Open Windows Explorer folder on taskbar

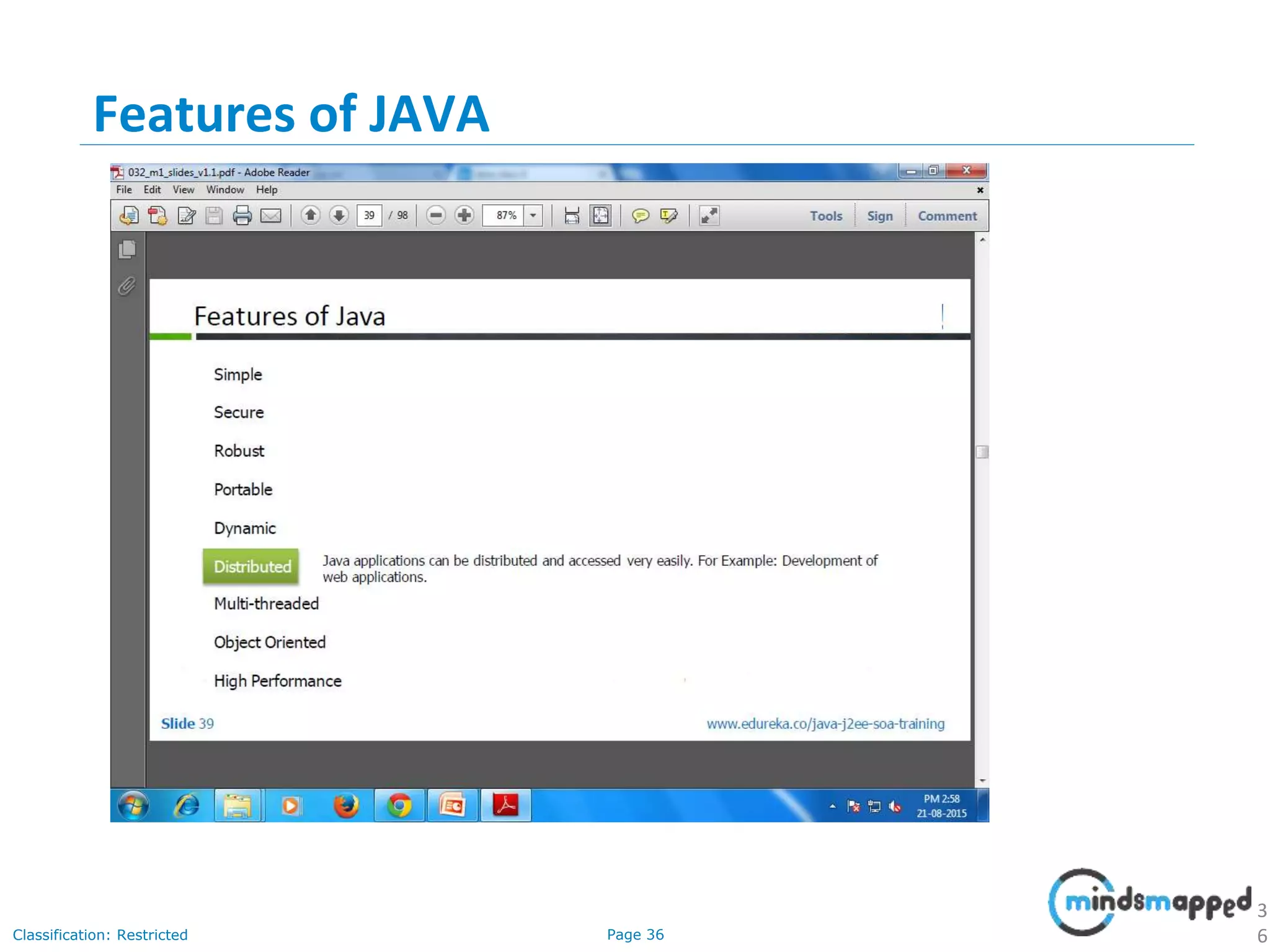point(239,806)
